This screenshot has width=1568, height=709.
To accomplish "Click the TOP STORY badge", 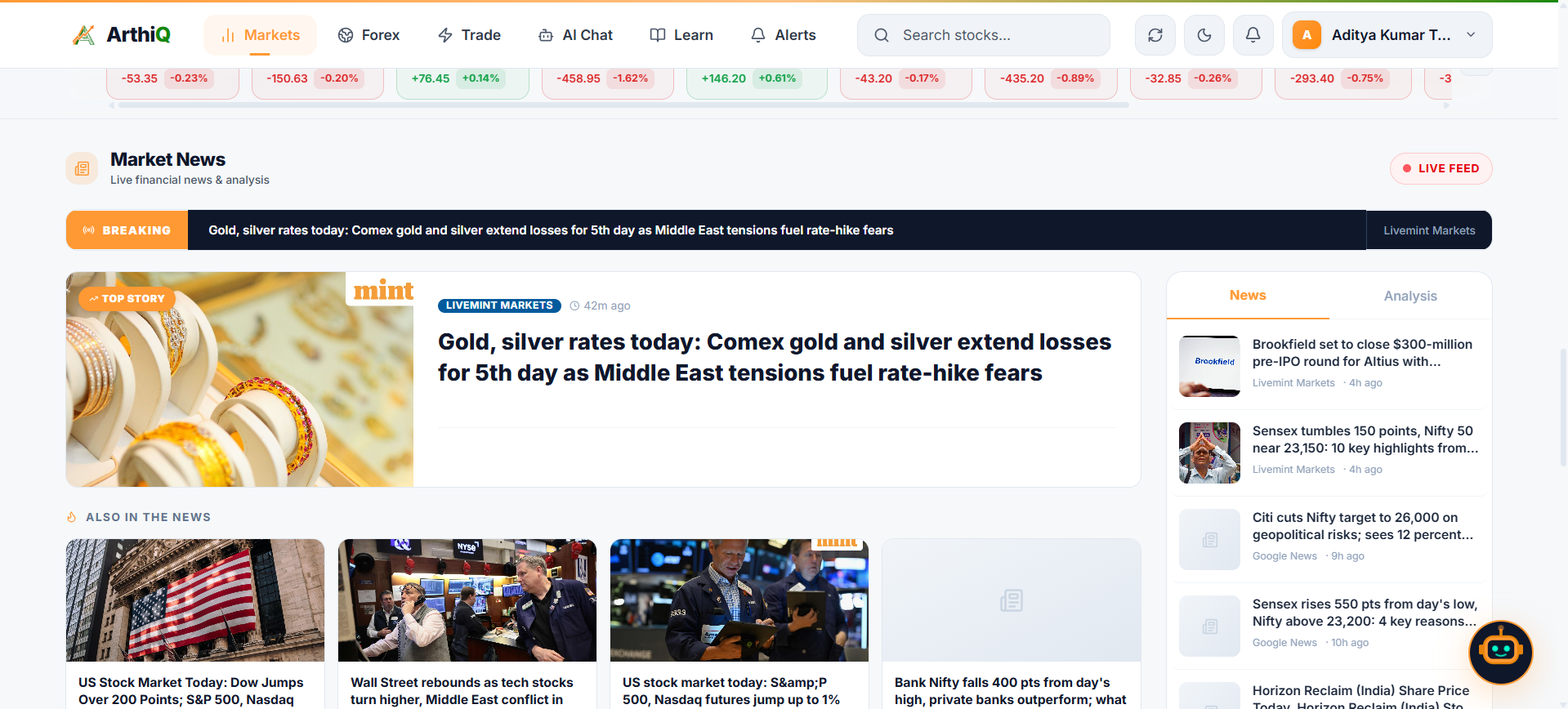I will pos(127,299).
